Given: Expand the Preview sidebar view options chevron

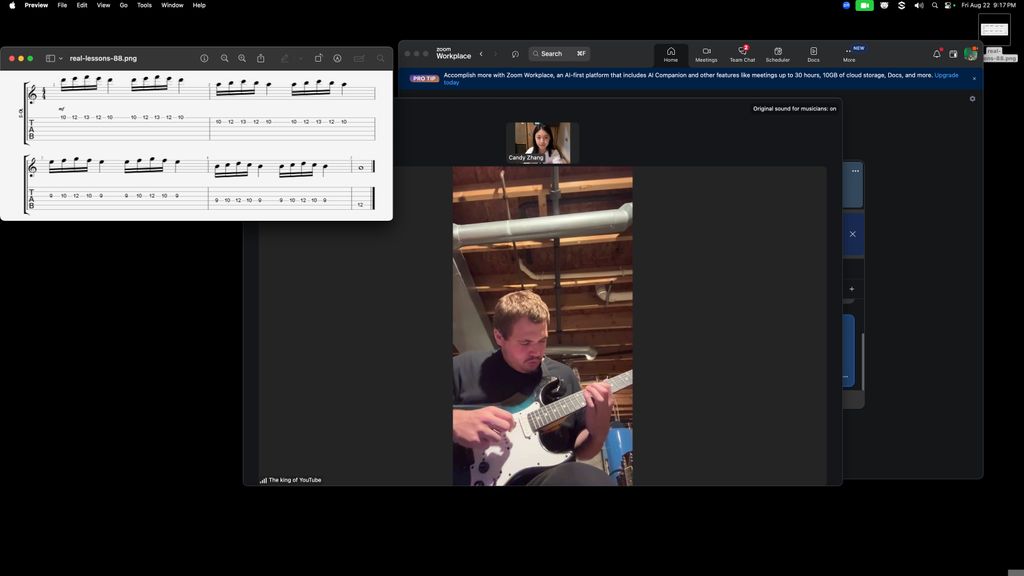Looking at the screenshot, I should coord(61,59).
